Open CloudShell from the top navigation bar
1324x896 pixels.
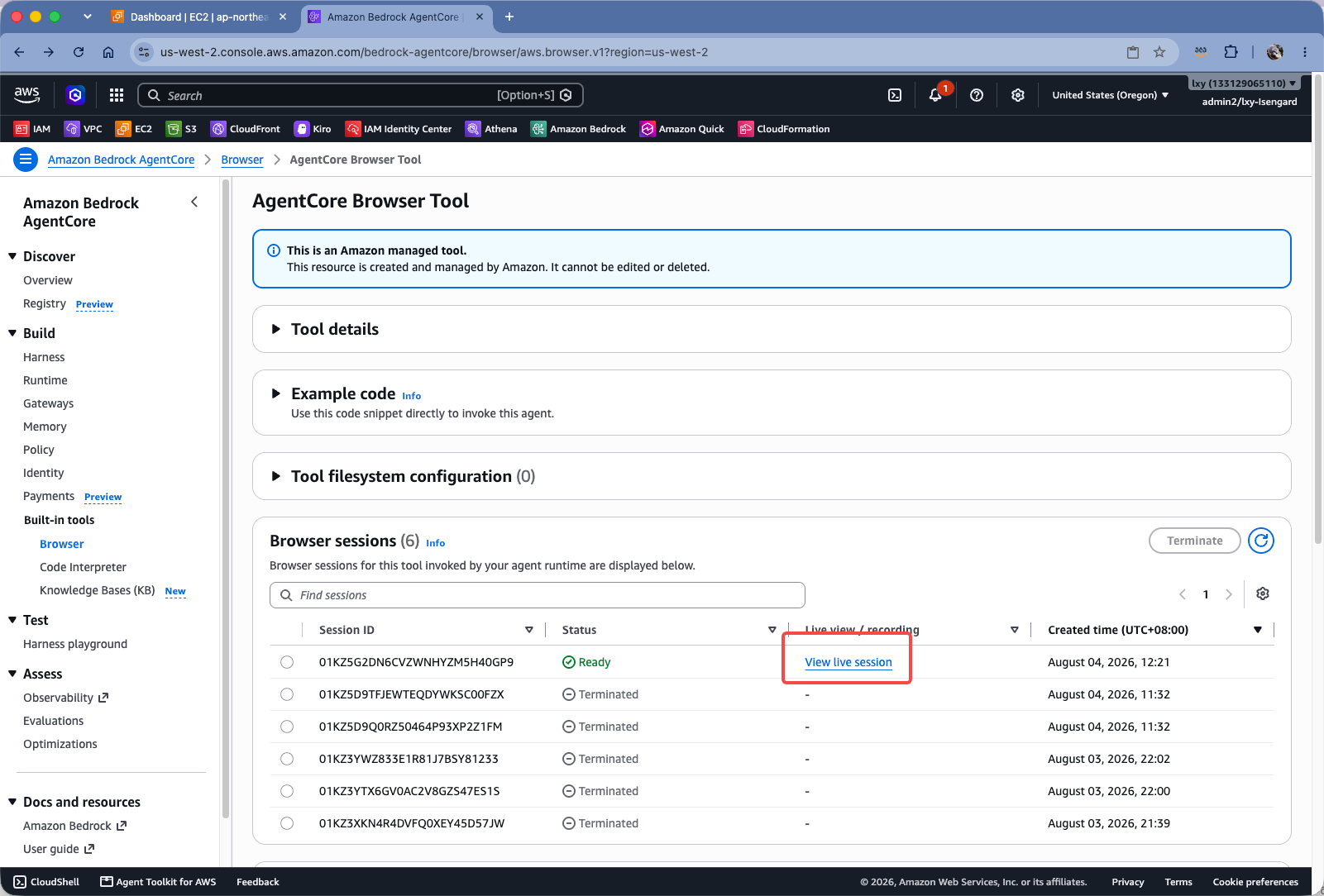click(895, 95)
